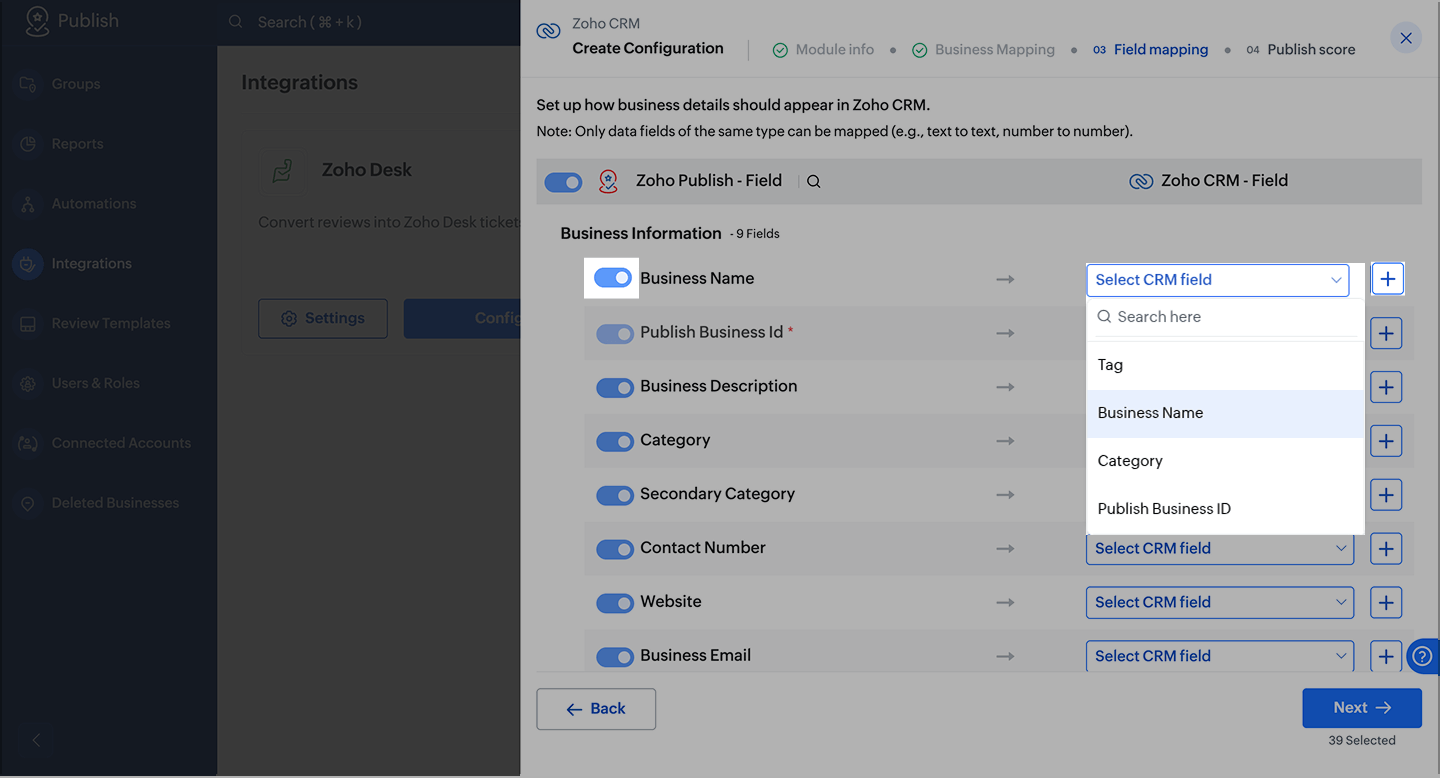Image resolution: width=1440 pixels, height=778 pixels.
Task: Click the plus icon beside Business Name
Action: click(1387, 279)
